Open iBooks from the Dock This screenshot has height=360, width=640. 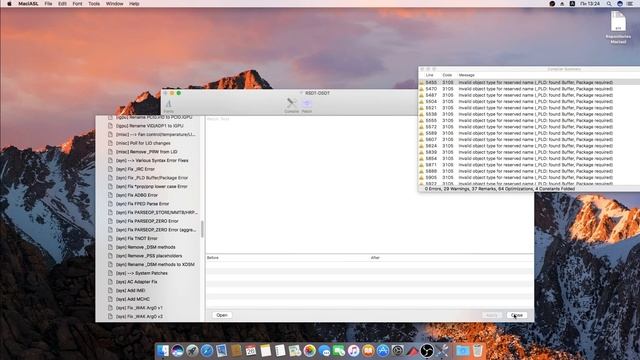(368, 351)
